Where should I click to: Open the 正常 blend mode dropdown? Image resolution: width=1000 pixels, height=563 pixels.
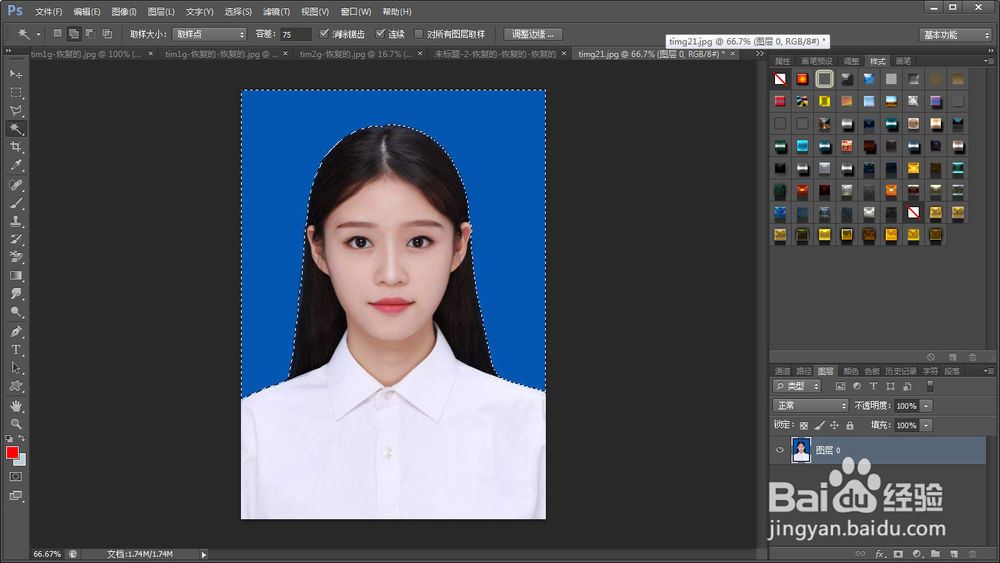810,406
